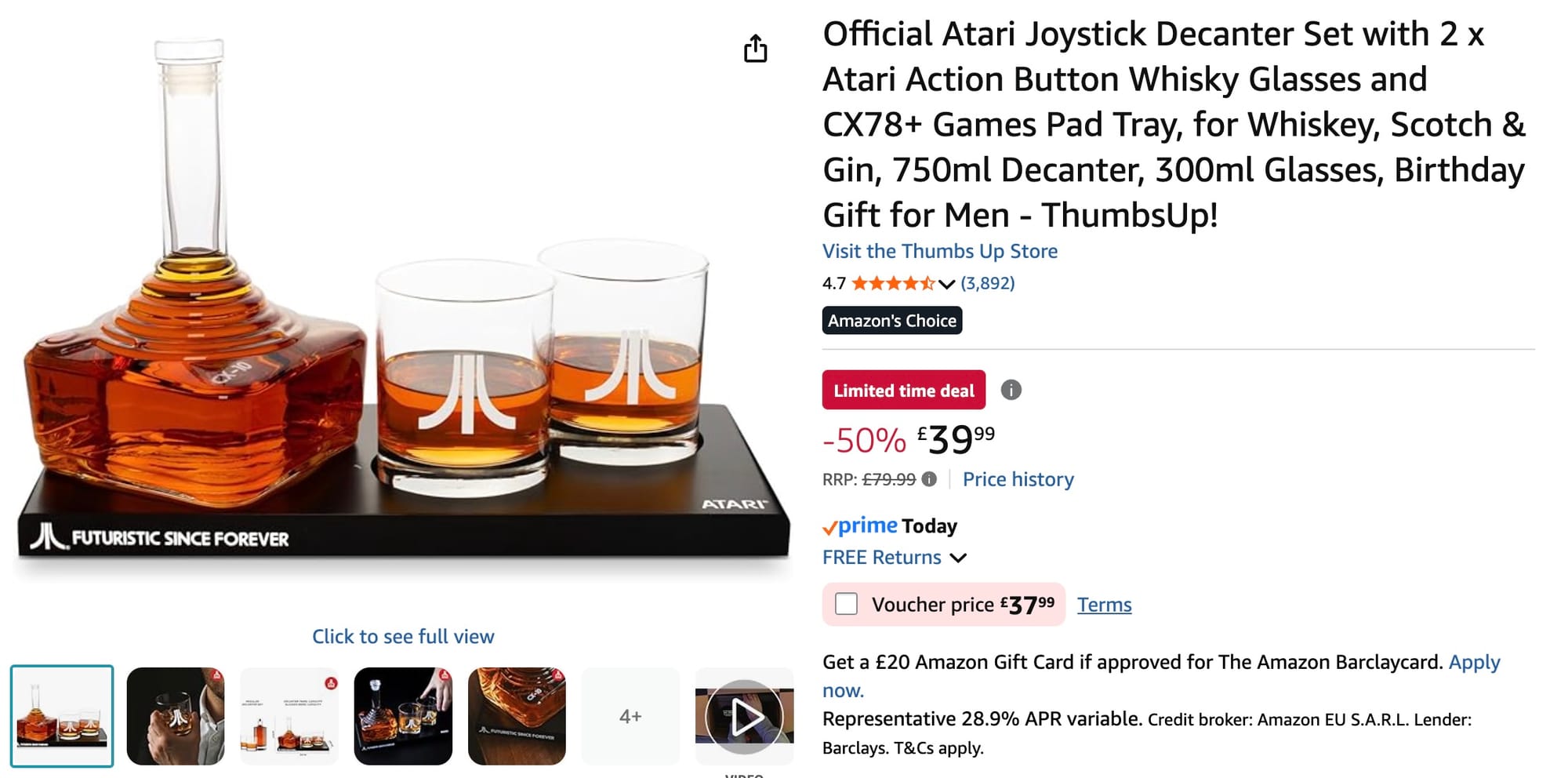Play the product video thumbnail
1568x778 pixels.
point(745,715)
